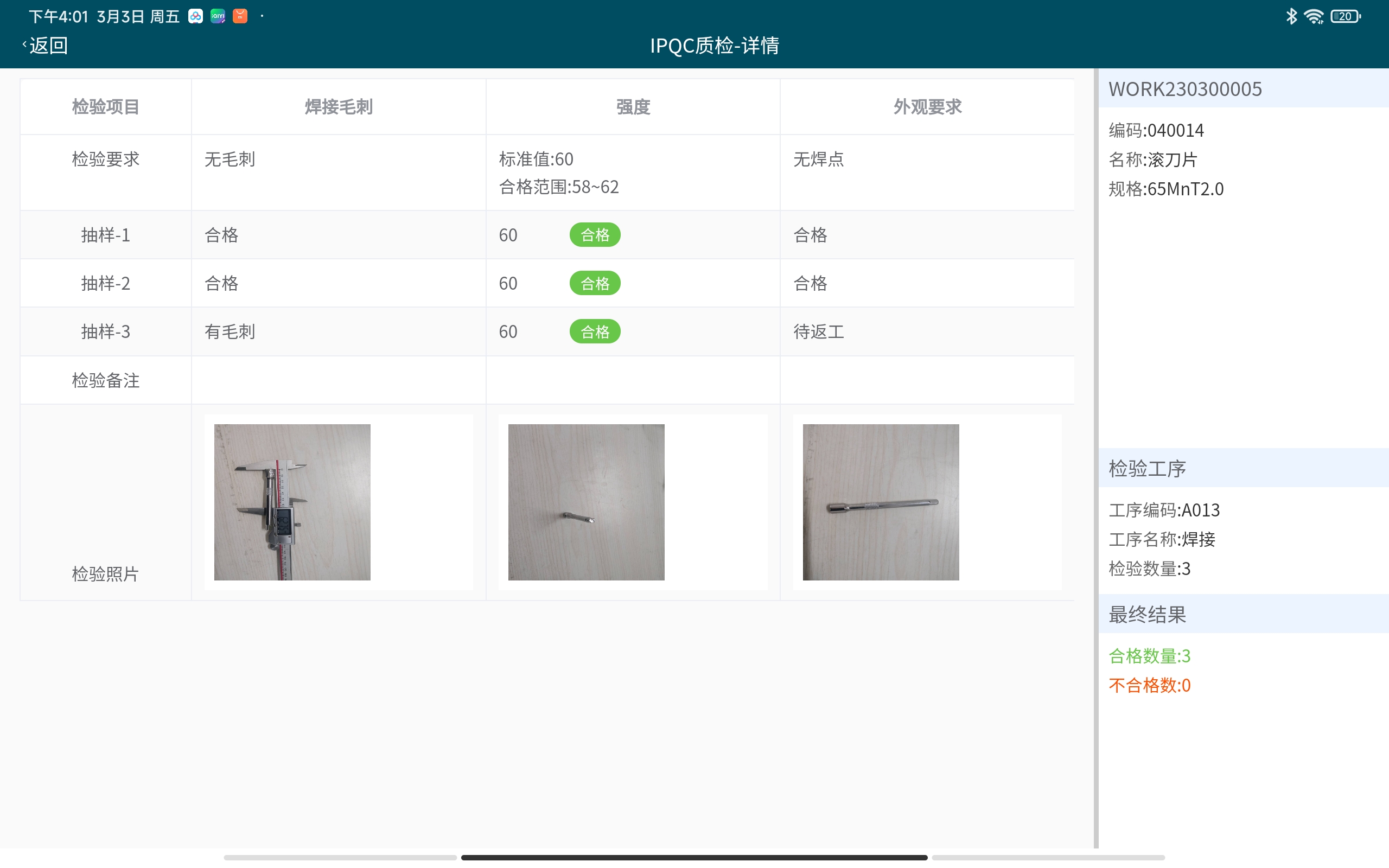The width and height of the screenshot is (1389, 868).
Task: Click the red 不合格数:0 text
Action: 1150,685
